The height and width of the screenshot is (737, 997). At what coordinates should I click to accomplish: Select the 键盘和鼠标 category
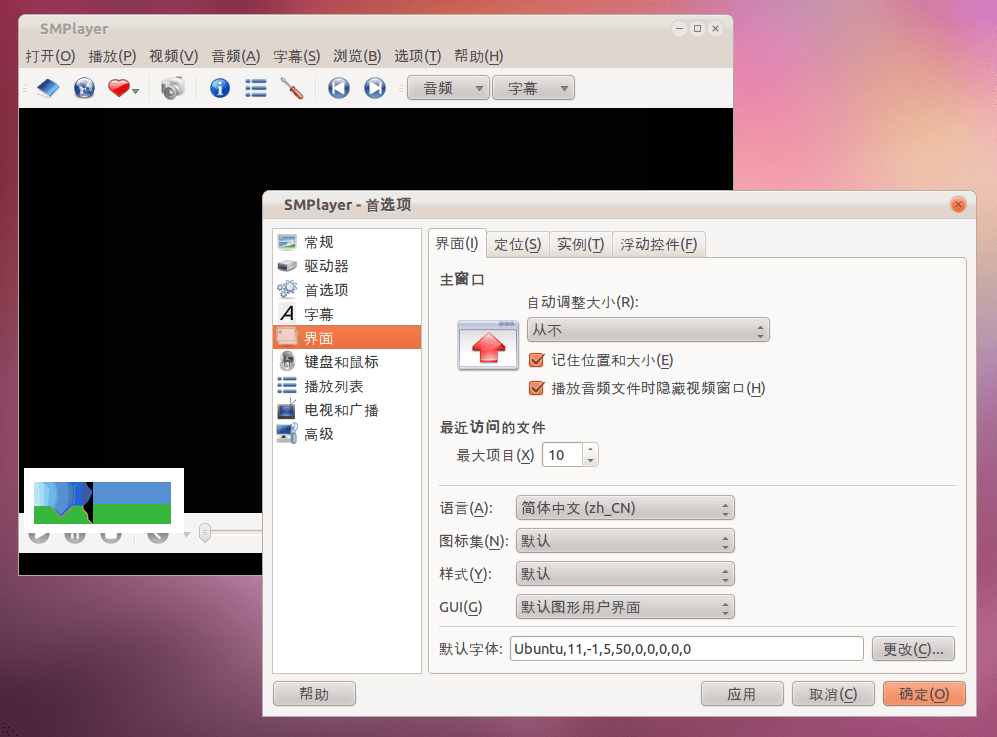tap(347, 362)
